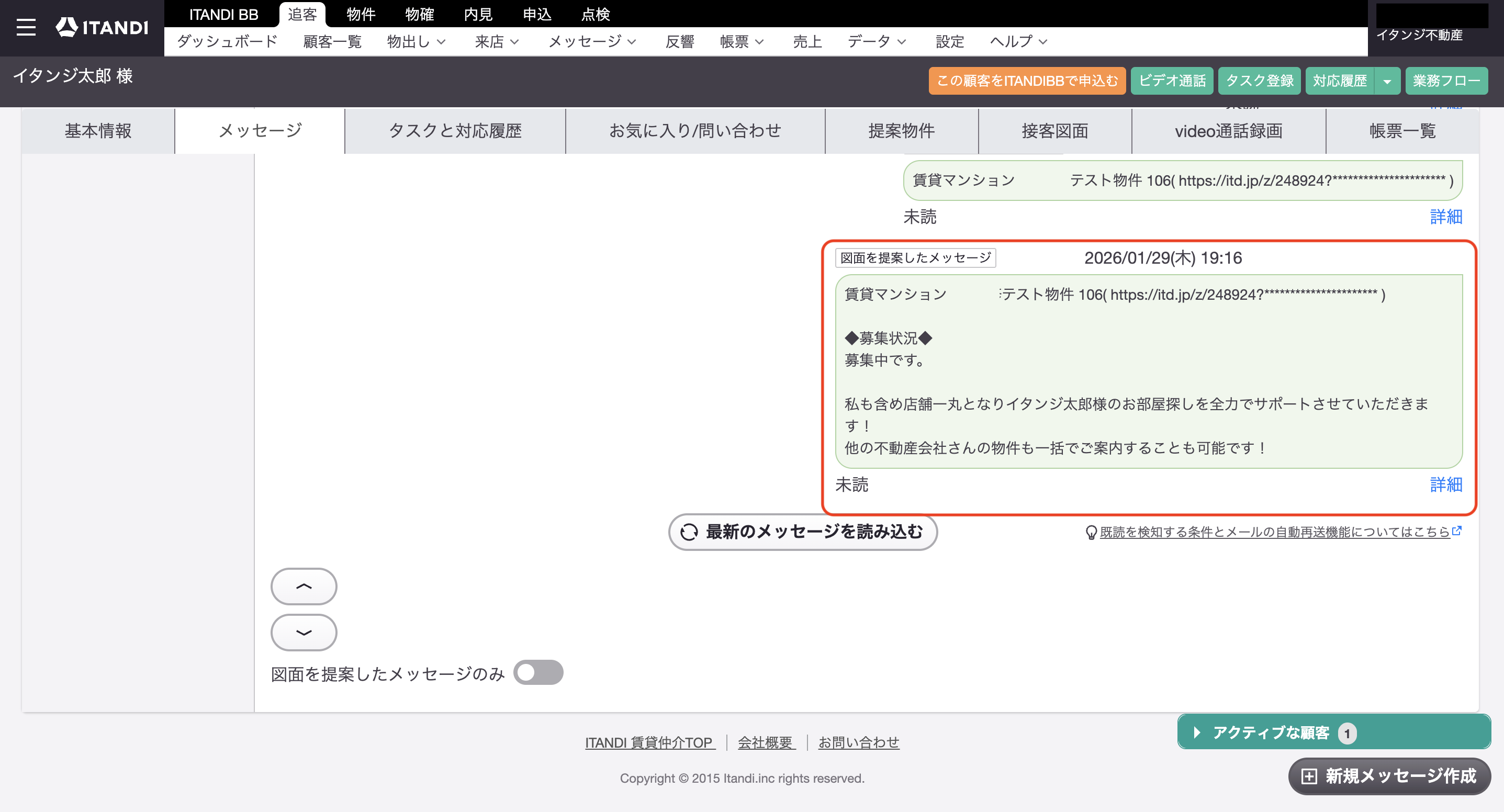
Task: Open the 物確 top tab
Action: coord(420,14)
